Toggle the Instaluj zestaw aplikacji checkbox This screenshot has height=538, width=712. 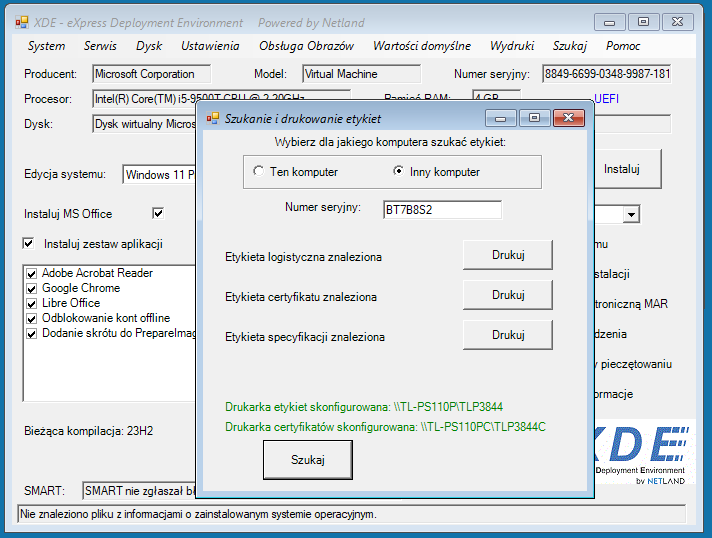pyautogui.click(x=28, y=243)
